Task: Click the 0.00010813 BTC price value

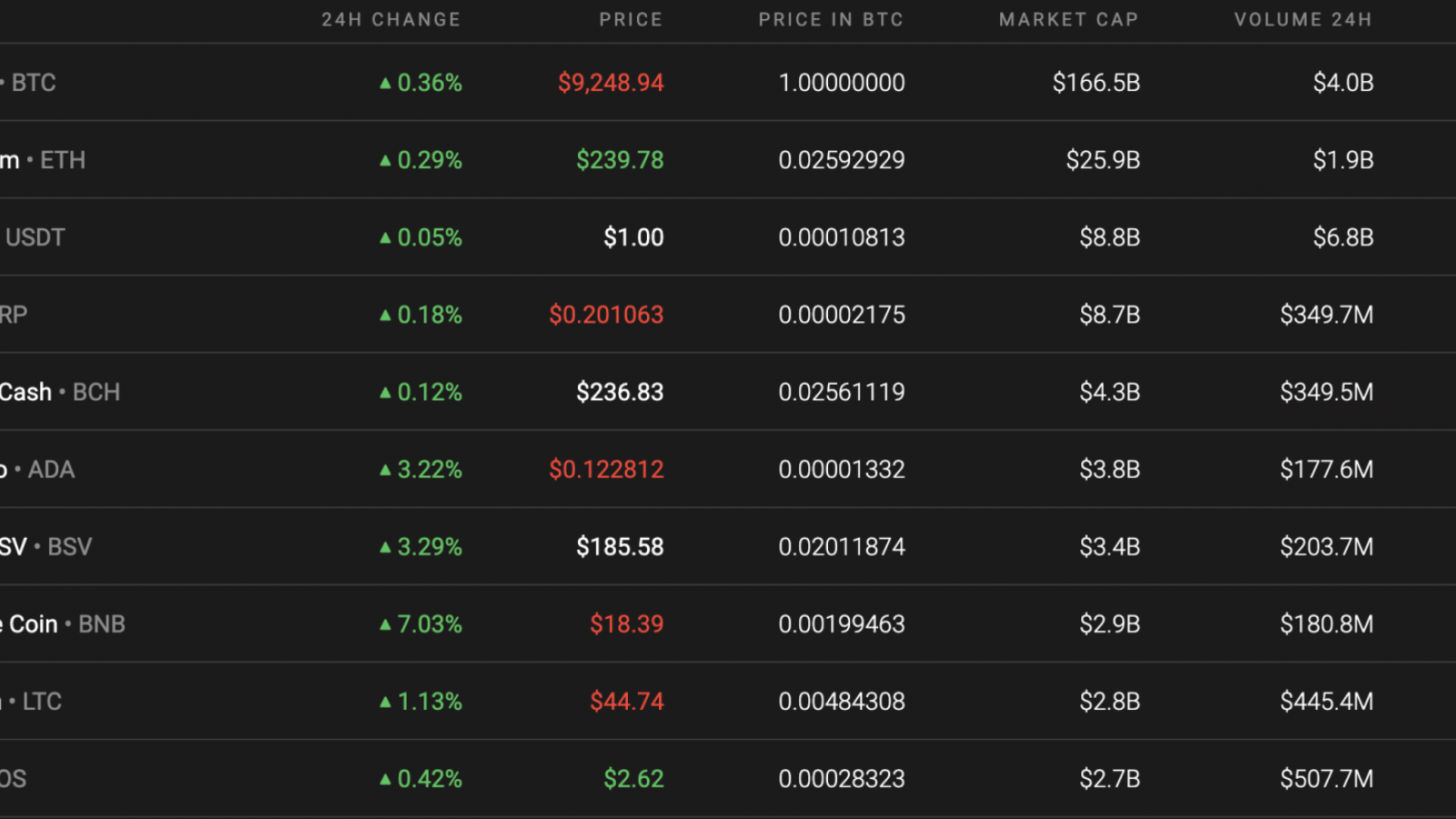Action: 842,238
